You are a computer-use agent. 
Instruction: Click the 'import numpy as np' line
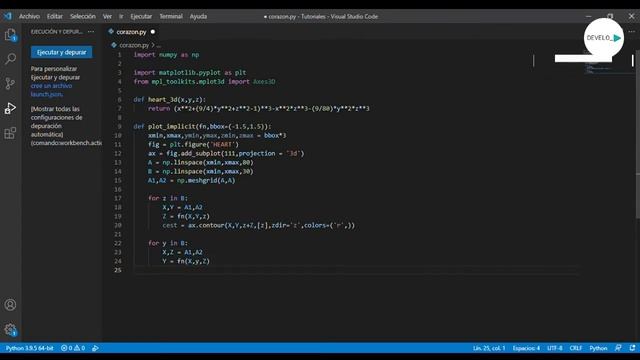click(x=166, y=55)
